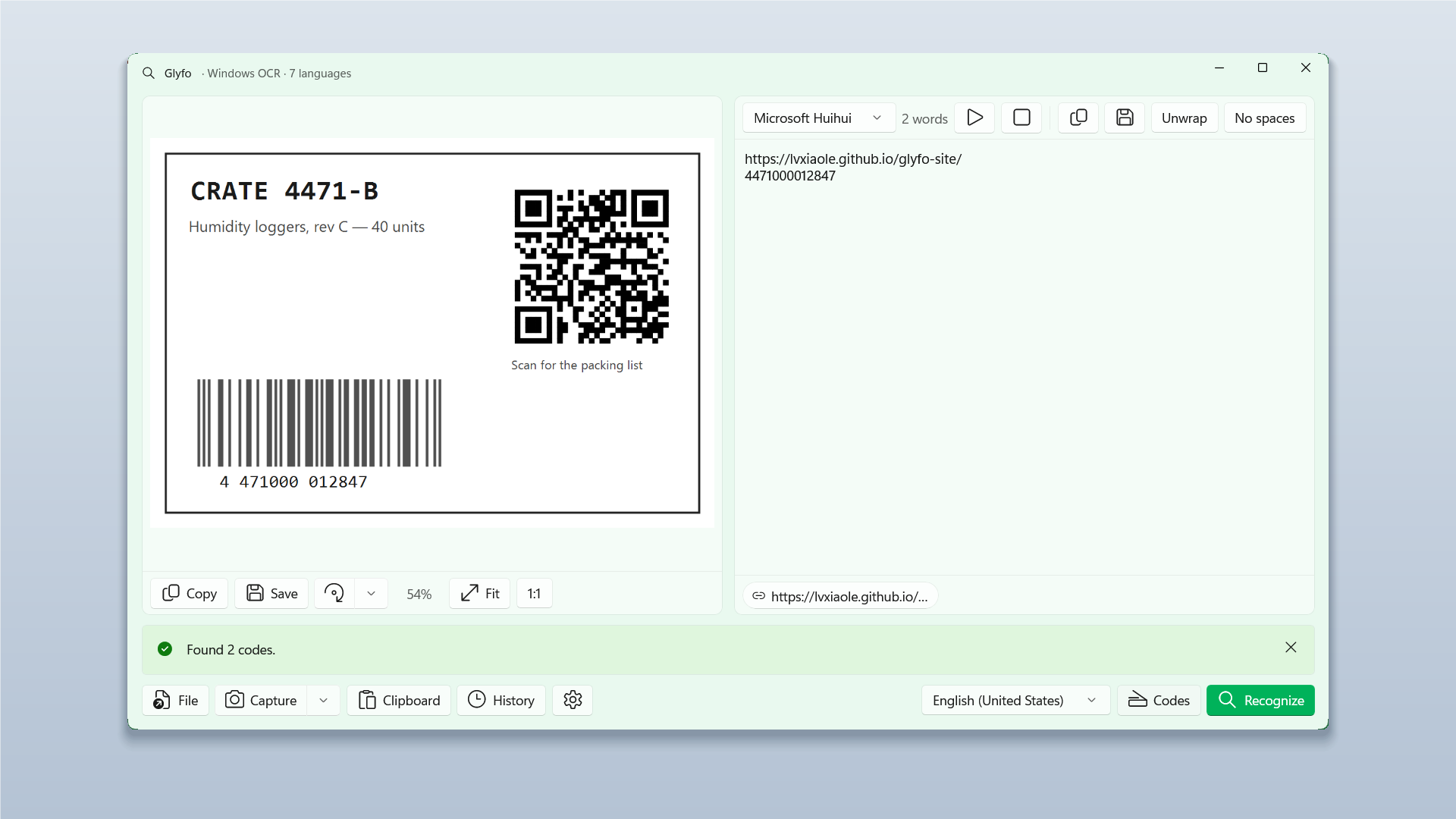This screenshot has width=1456, height=819.
Task: Click the 2 words count label
Action: (x=924, y=119)
